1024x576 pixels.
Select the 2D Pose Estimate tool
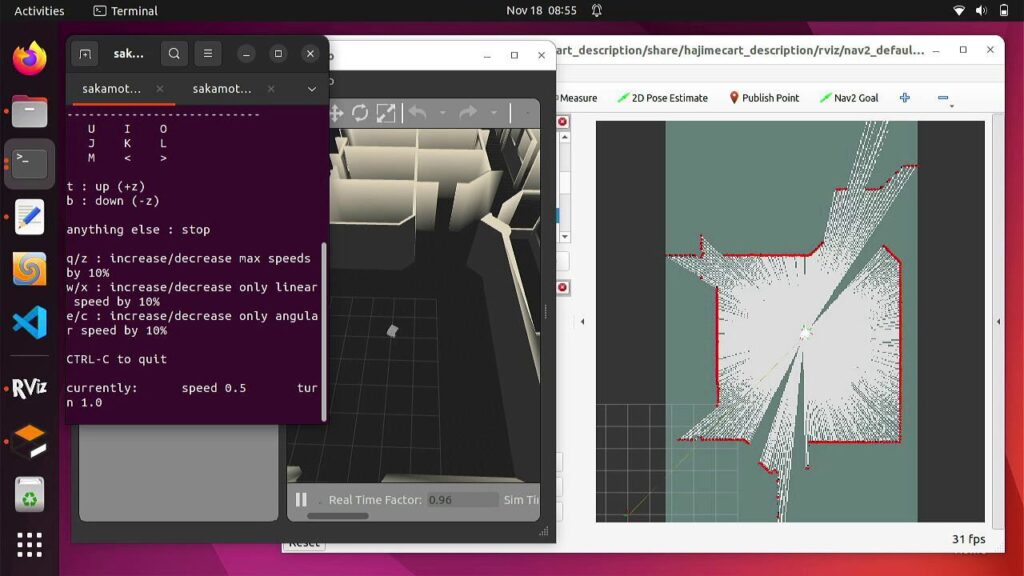point(662,98)
